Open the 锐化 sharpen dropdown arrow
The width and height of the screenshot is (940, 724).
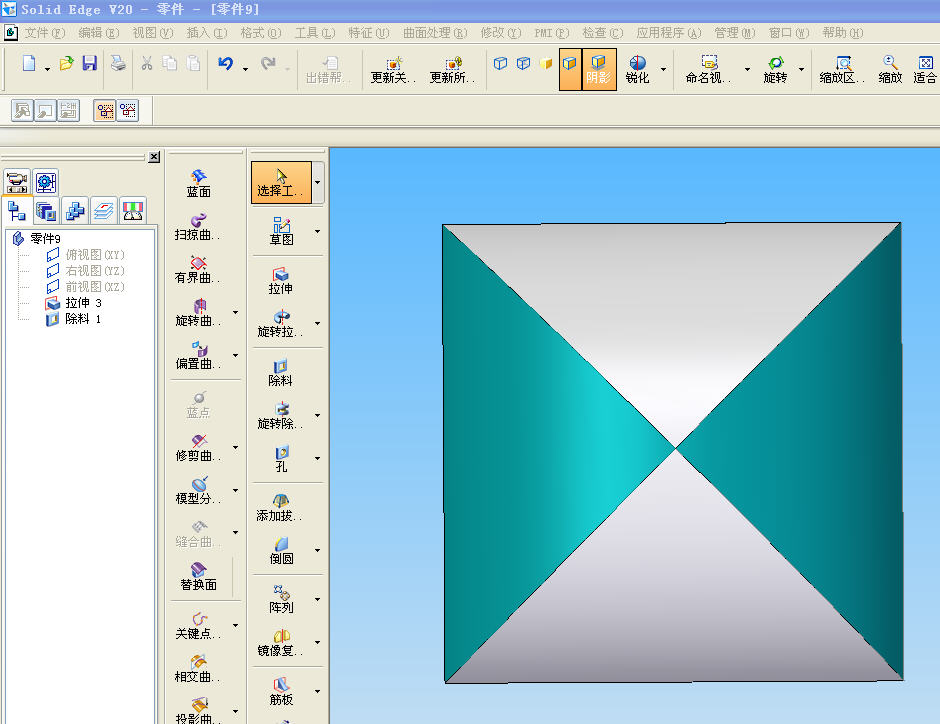tap(664, 70)
